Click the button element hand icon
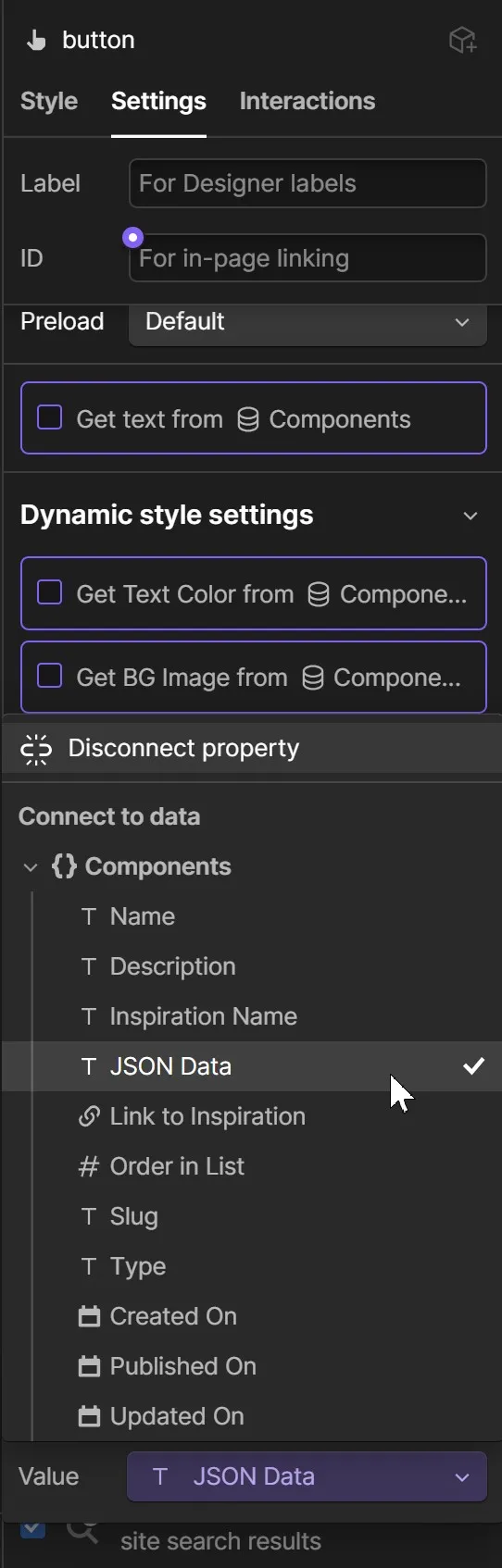 pyautogui.click(x=36, y=40)
